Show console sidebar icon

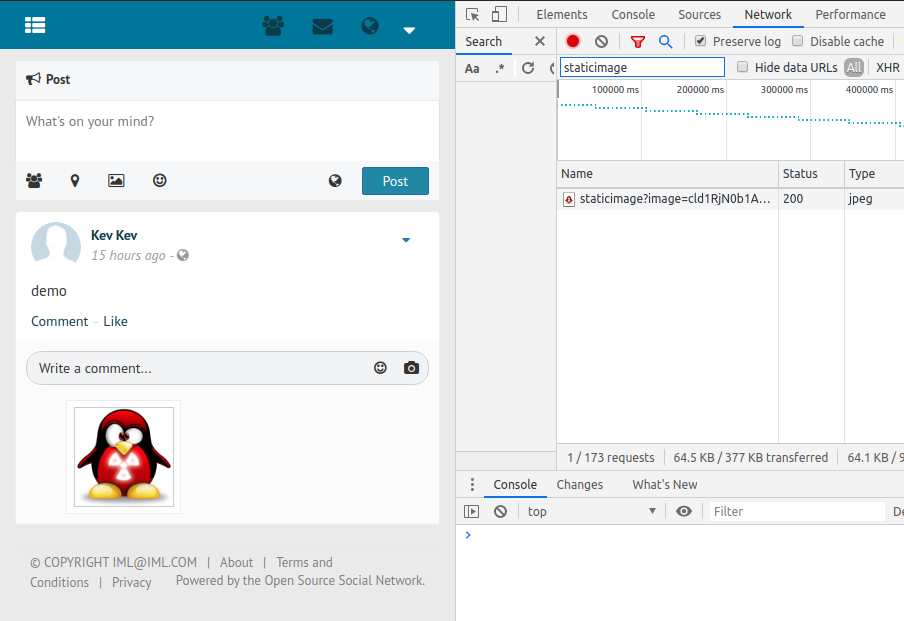click(472, 511)
